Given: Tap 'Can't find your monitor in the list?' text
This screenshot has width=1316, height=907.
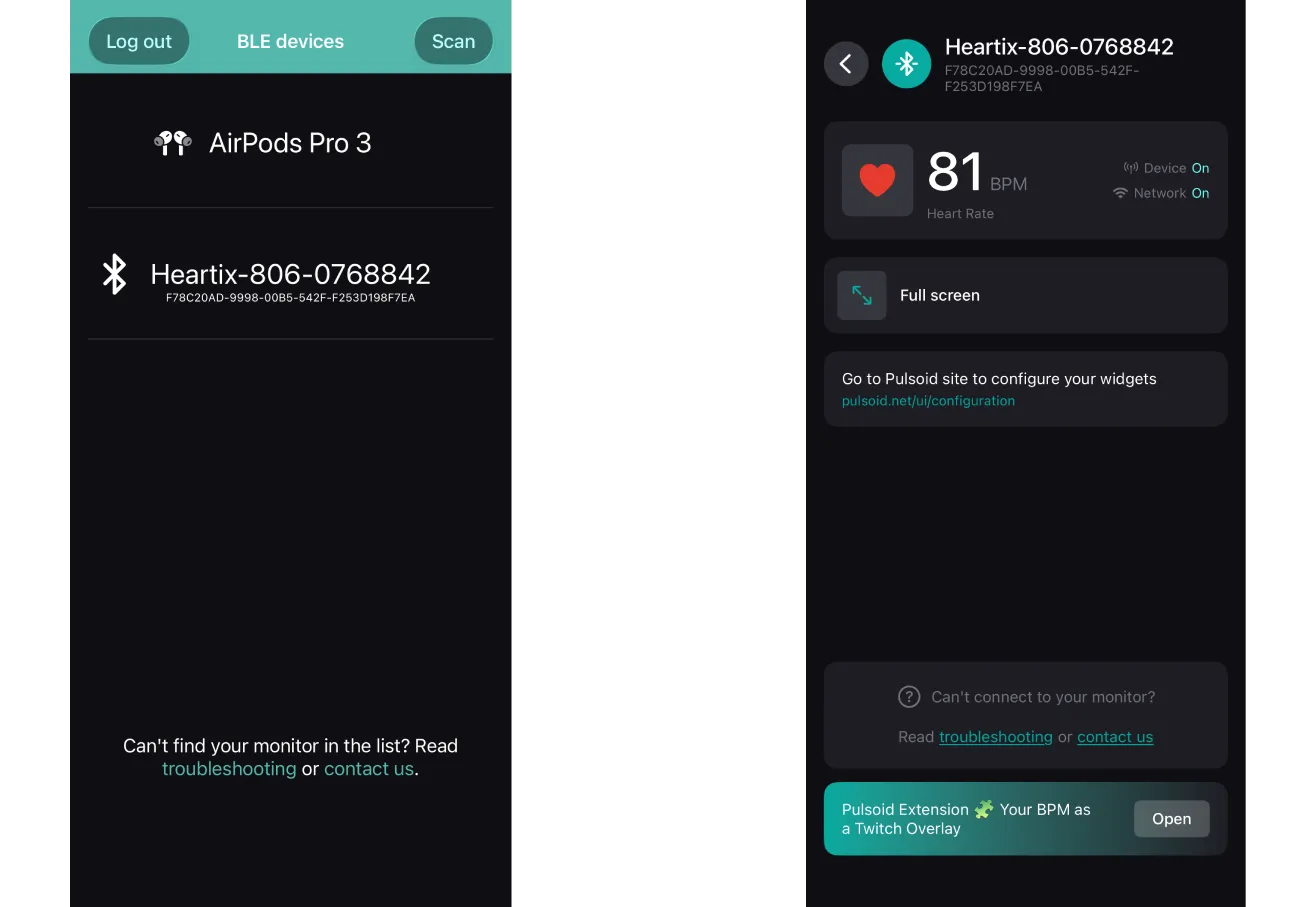Looking at the screenshot, I should (x=266, y=746).
